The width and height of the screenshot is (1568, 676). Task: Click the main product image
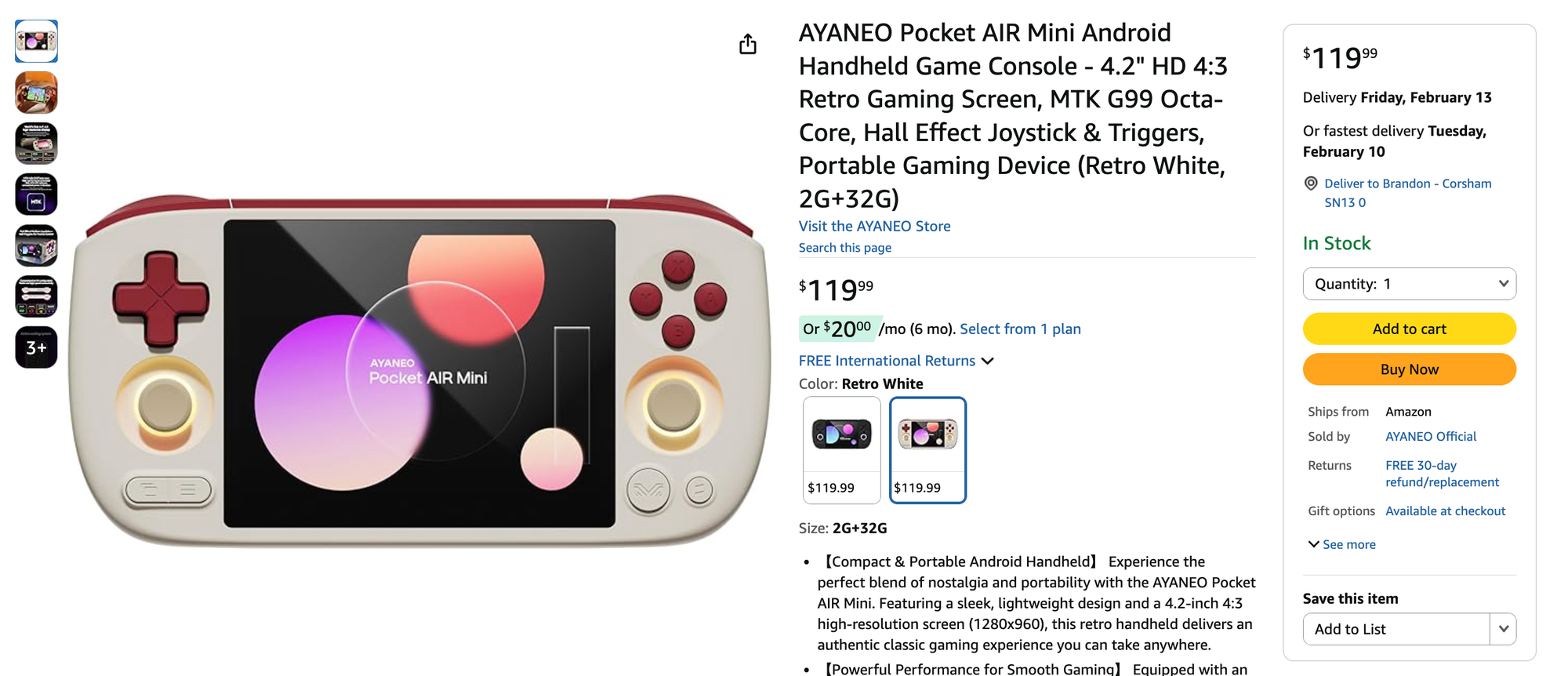[x=419, y=373]
